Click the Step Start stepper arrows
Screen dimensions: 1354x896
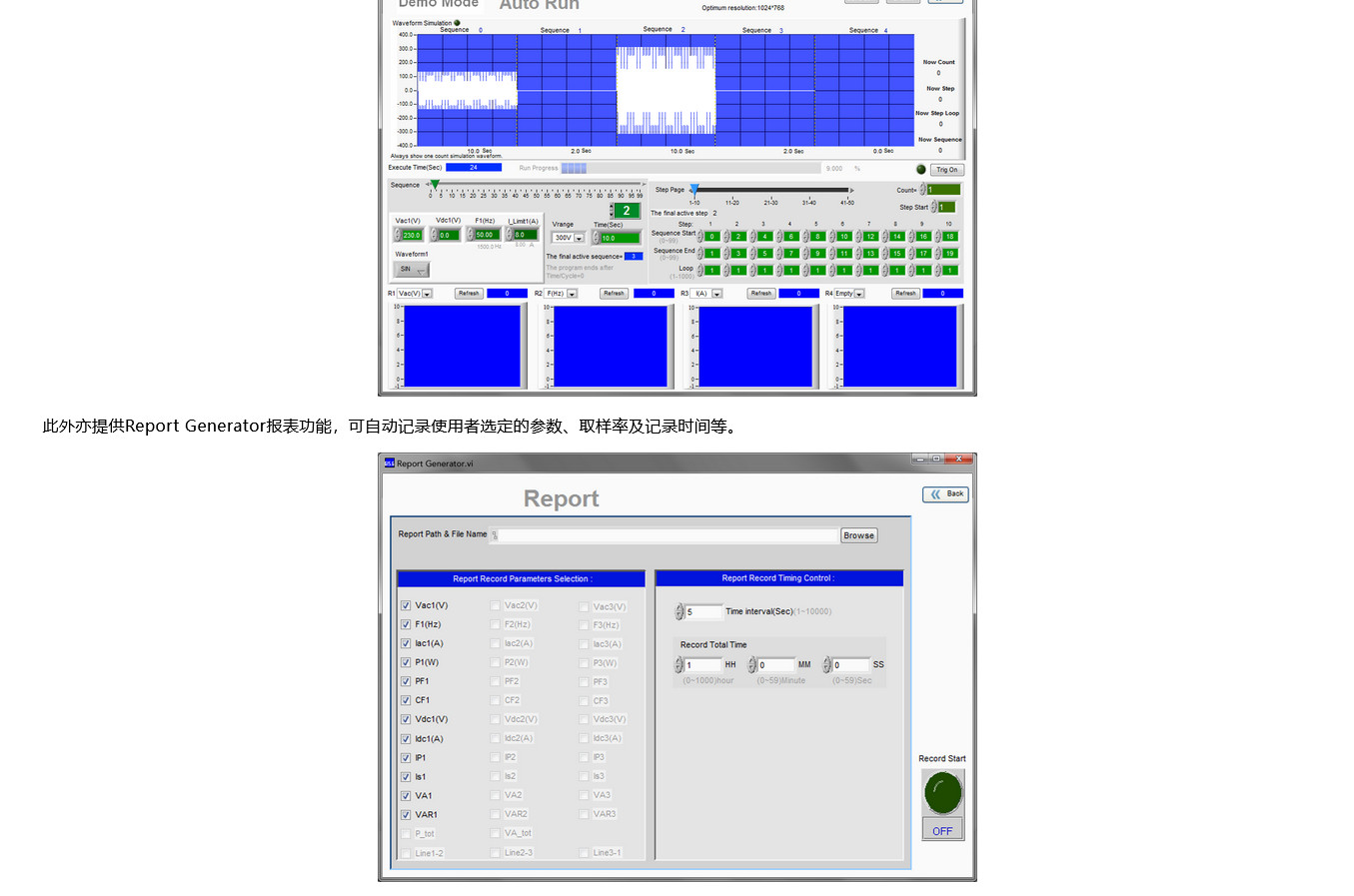934,208
